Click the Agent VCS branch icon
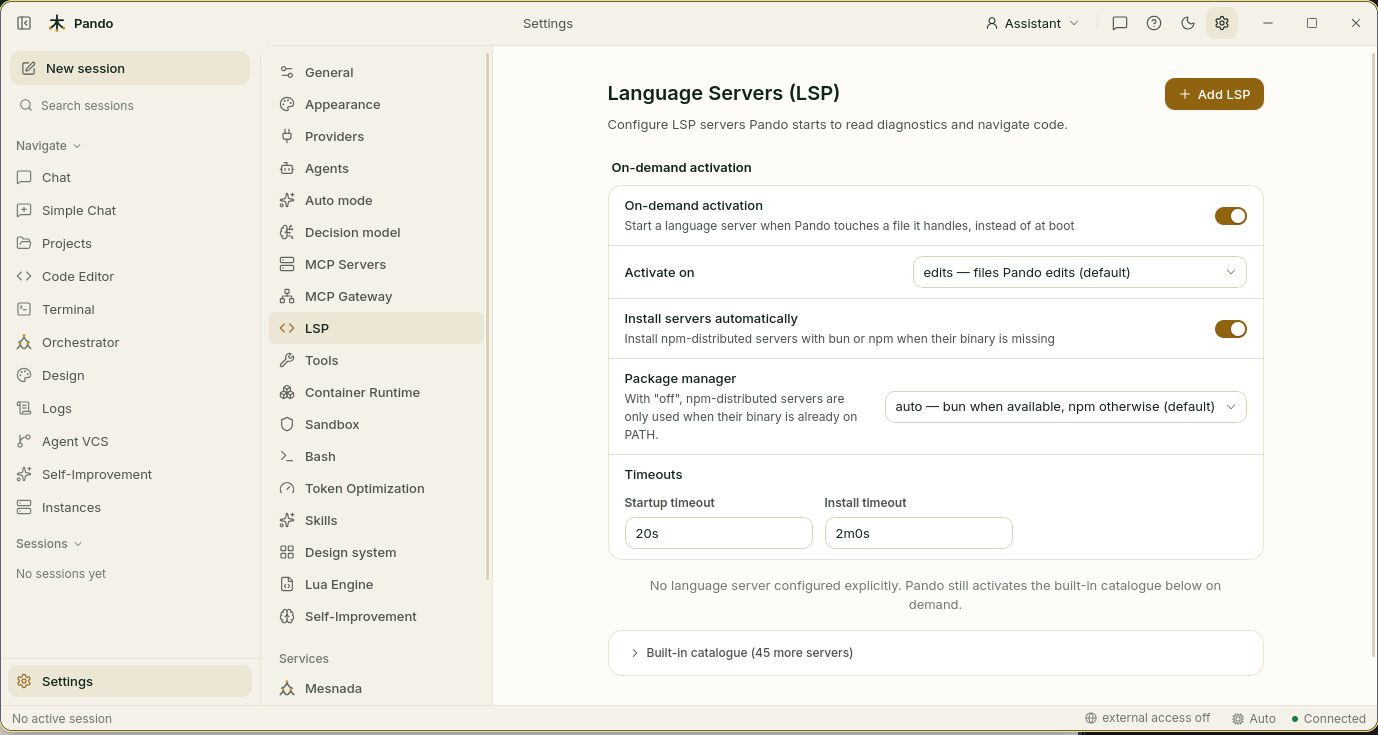This screenshot has height=735, width=1378. [24, 441]
